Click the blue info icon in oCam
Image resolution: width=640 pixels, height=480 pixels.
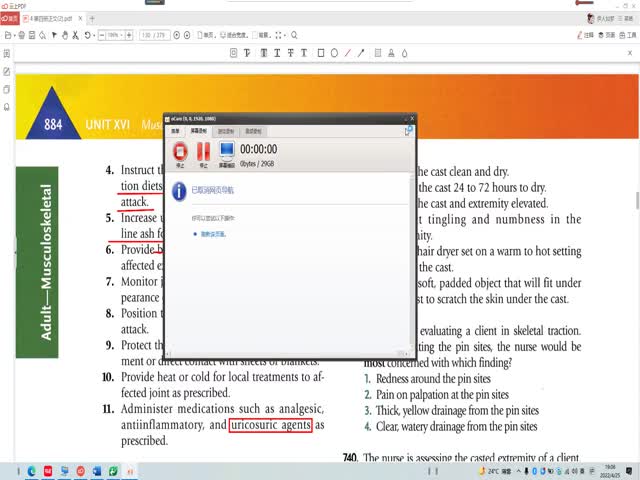click(179, 189)
